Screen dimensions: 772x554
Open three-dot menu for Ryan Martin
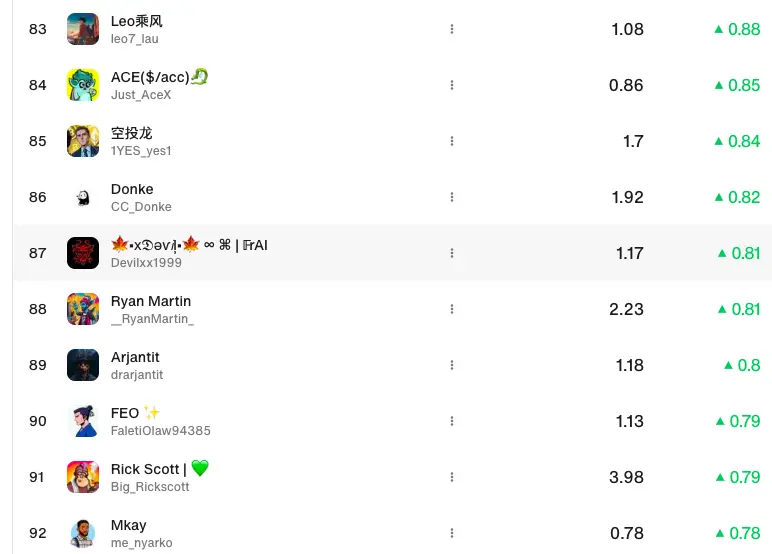pos(451,309)
